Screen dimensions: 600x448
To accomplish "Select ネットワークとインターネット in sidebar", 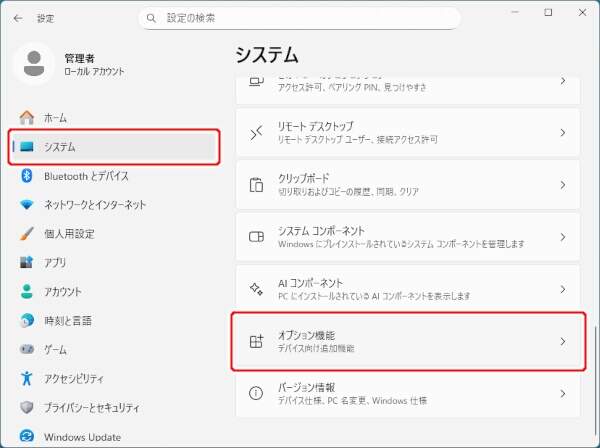I will coord(114,205).
